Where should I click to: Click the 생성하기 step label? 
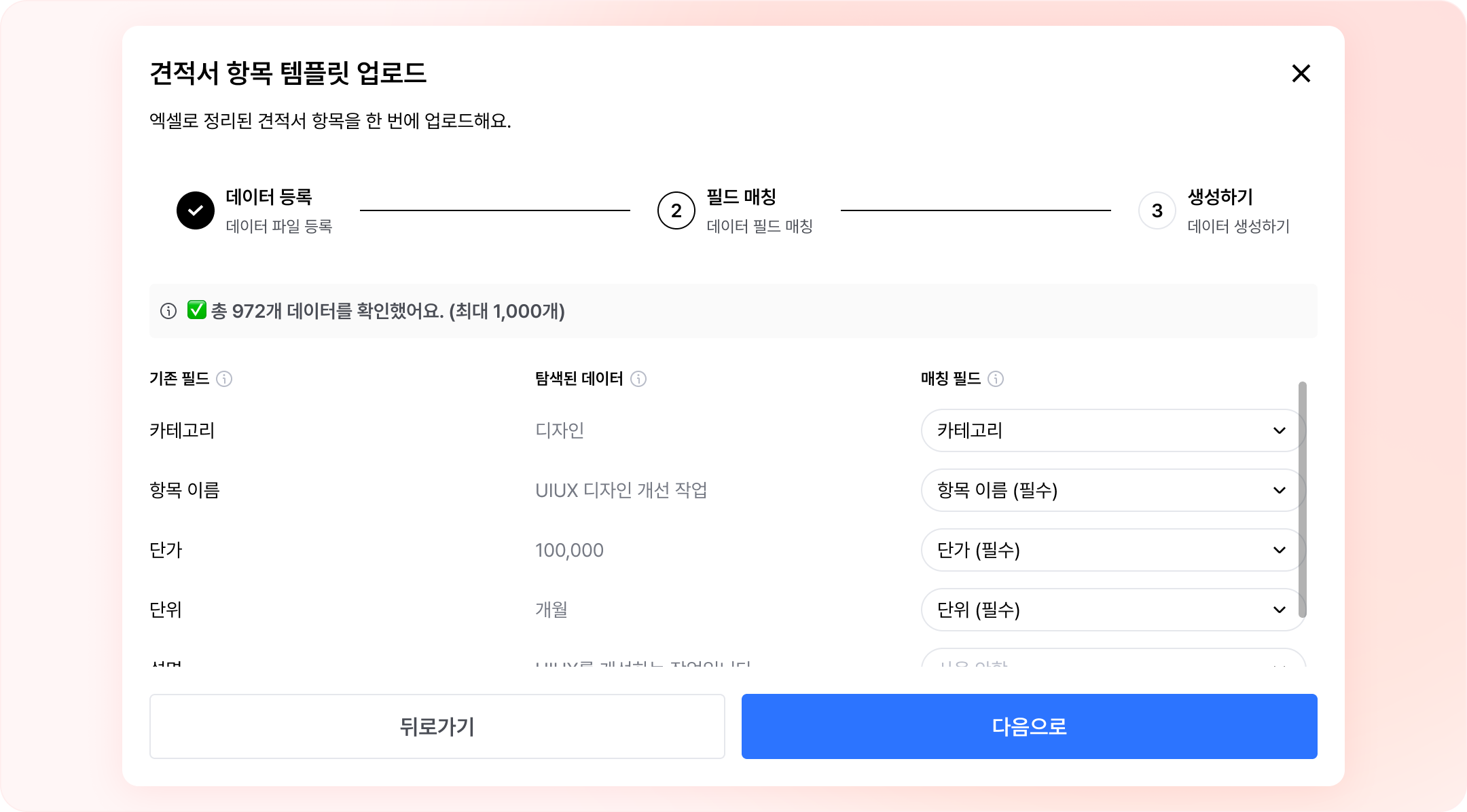1220,198
